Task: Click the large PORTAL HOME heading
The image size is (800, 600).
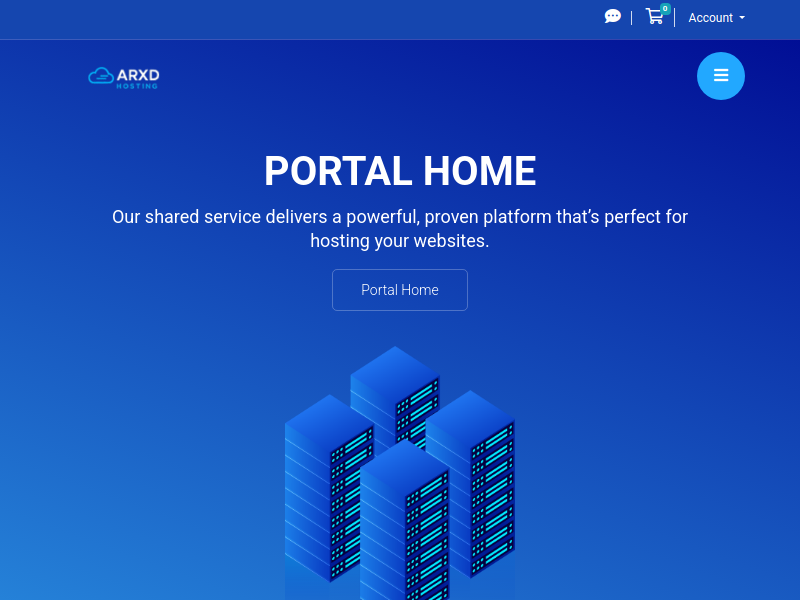Action: [x=400, y=171]
